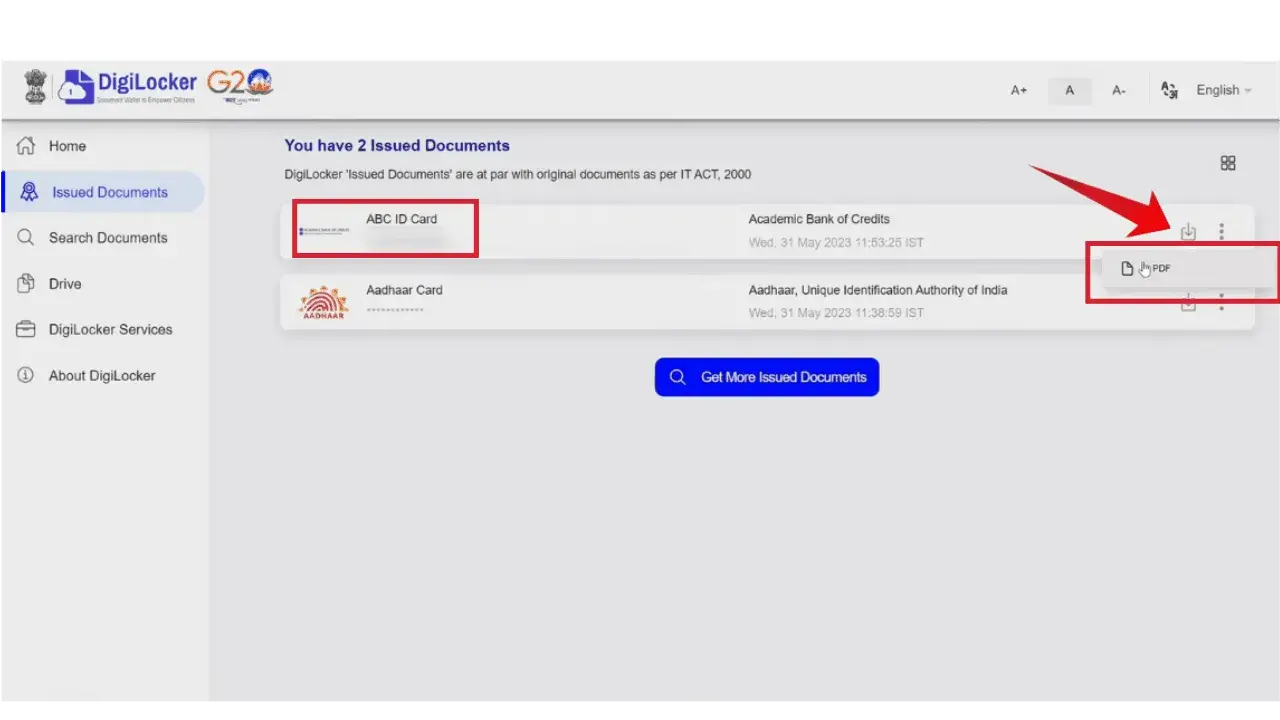
Task: Increase font size with A+
Action: (x=1019, y=90)
